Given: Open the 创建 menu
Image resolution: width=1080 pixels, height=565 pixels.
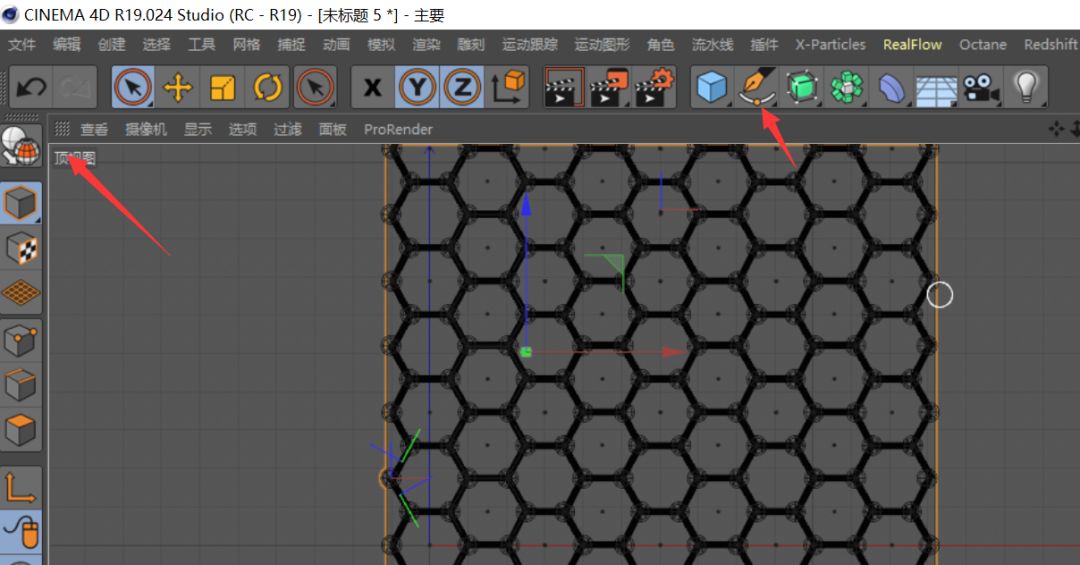Looking at the screenshot, I should tap(111, 45).
